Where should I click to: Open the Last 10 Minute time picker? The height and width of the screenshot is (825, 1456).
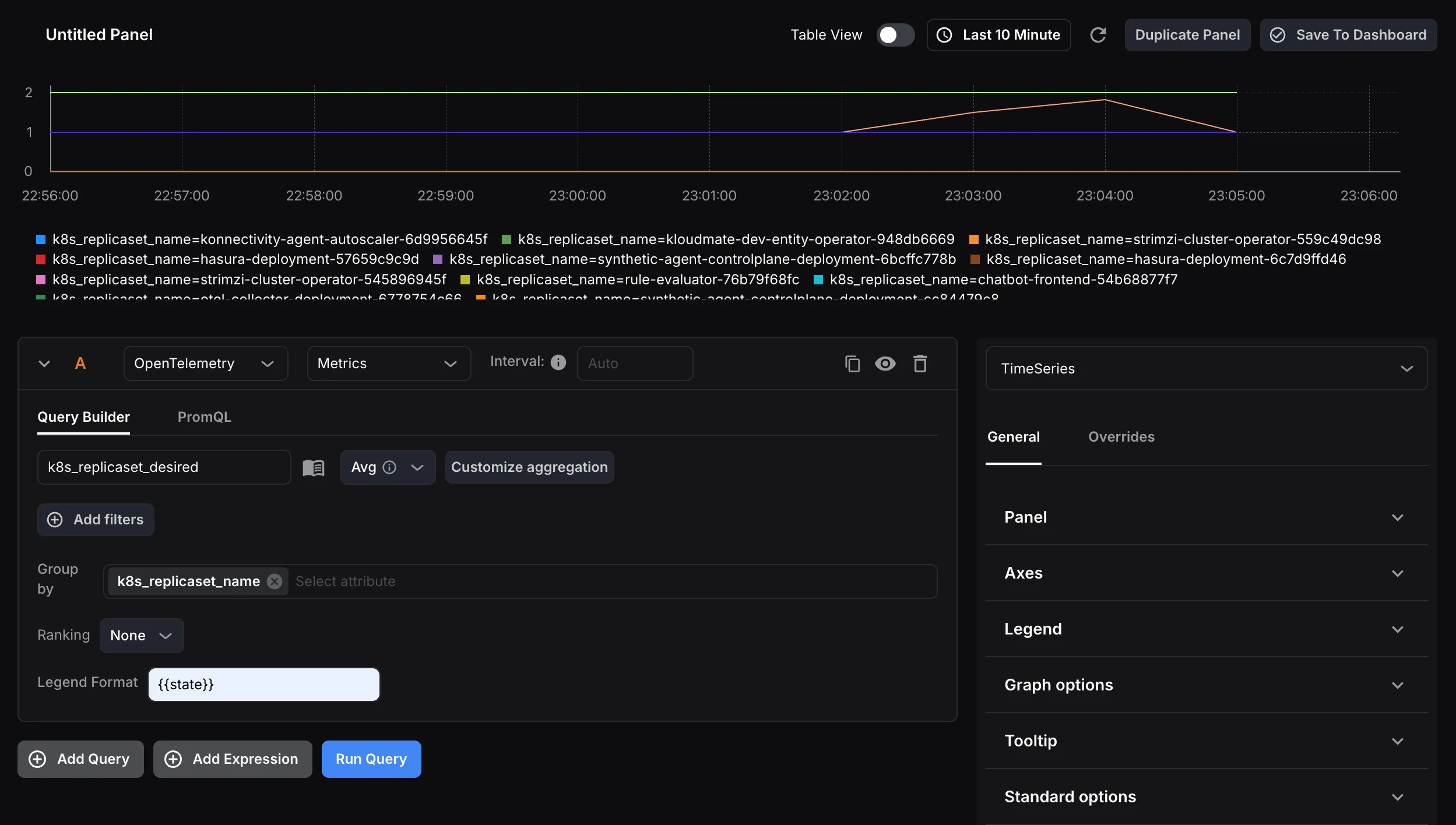(998, 35)
